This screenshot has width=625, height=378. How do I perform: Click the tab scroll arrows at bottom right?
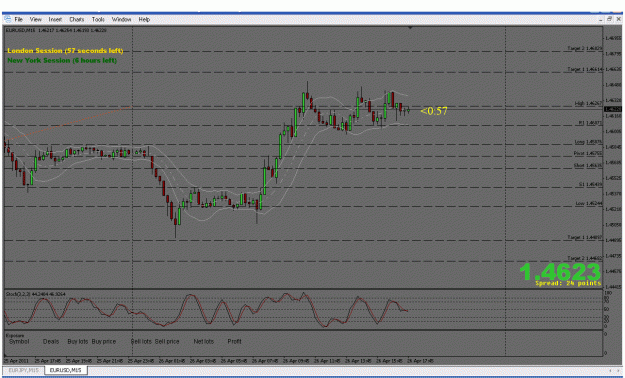pos(614,370)
